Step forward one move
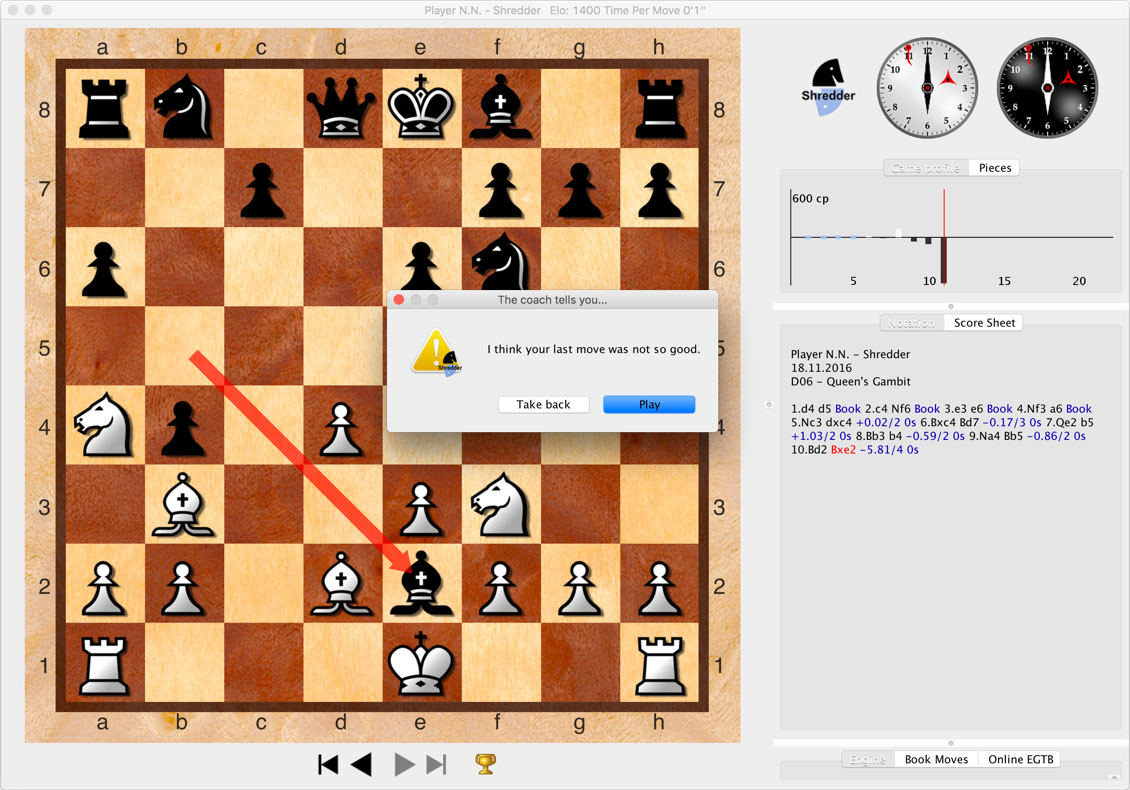 click(404, 764)
